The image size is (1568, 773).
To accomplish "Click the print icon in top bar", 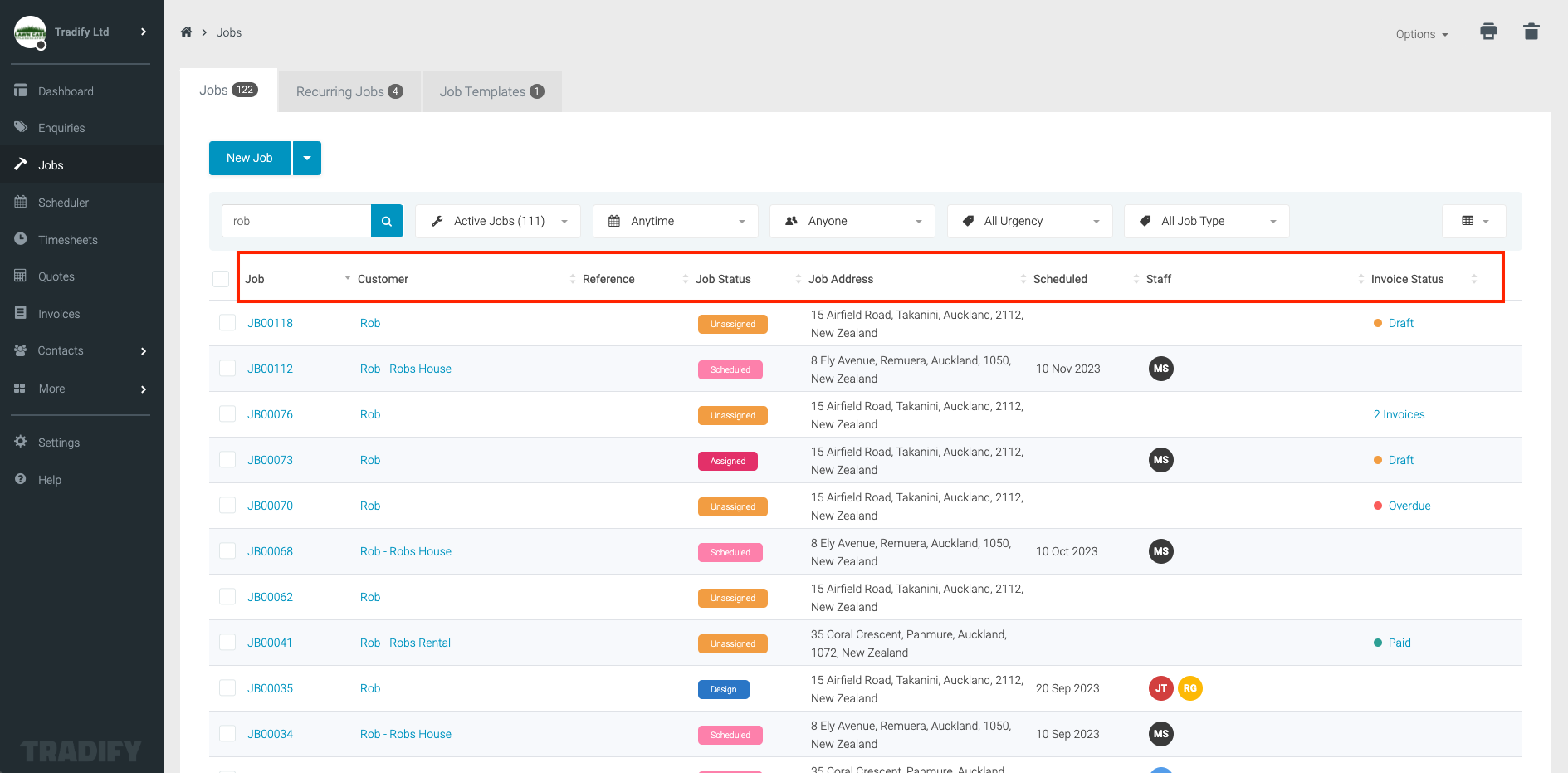I will tap(1488, 32).
